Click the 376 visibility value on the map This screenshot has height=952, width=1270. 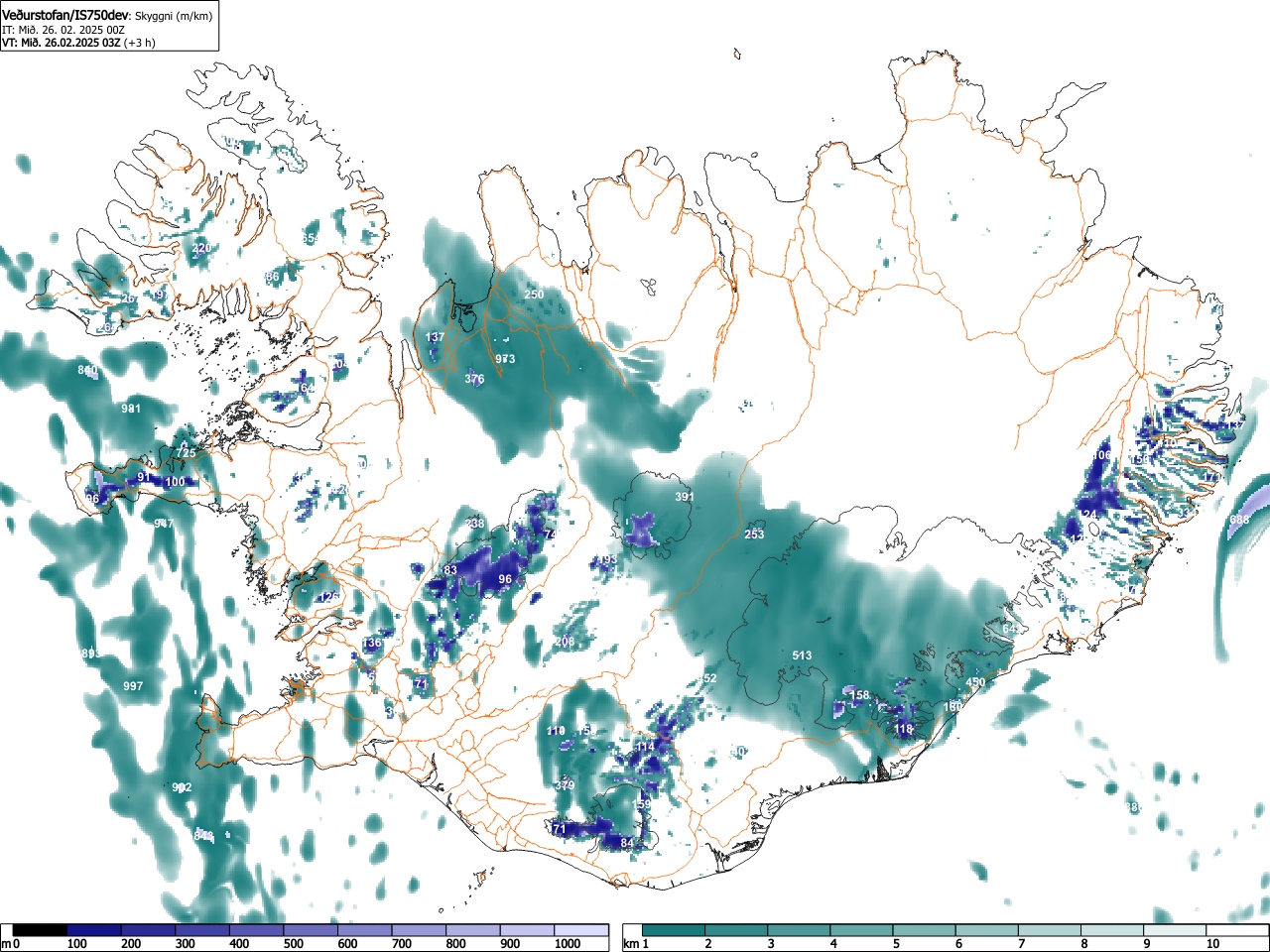(x=474, y=380)
